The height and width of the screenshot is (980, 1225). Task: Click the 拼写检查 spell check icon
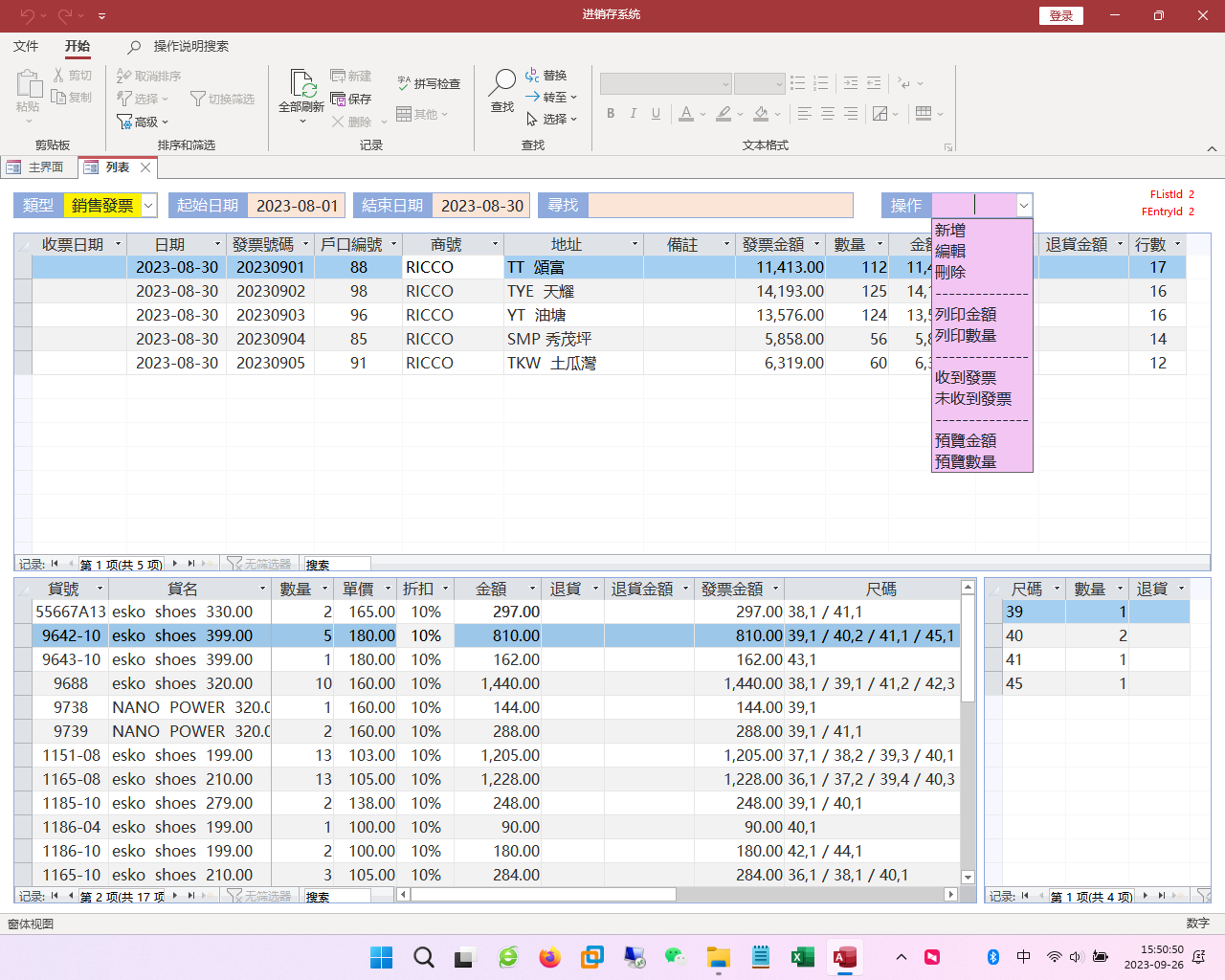pyautogui.click(x=404, y=83)
